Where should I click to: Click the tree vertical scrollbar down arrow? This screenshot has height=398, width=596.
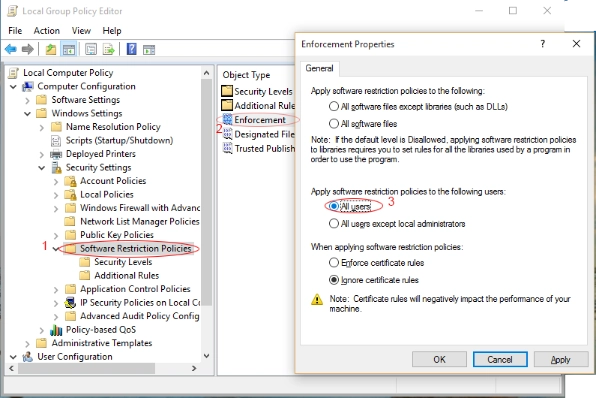(x=206, y=356)
